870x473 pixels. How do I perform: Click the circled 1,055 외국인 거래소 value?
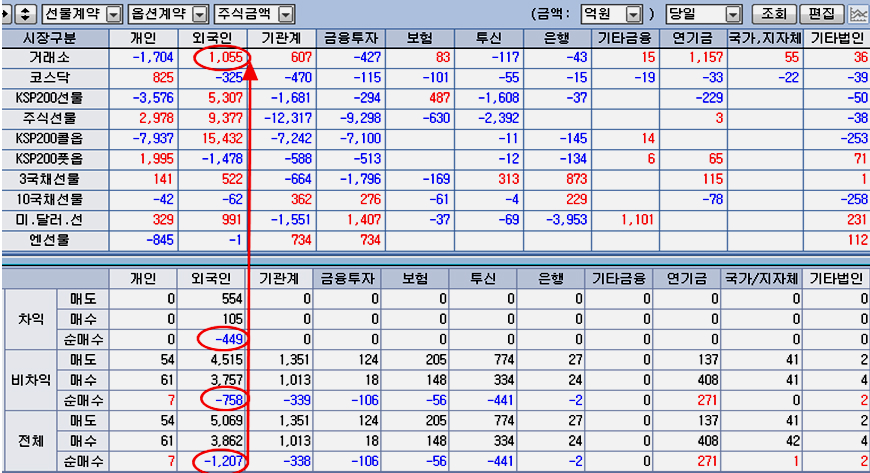[218, 58]
